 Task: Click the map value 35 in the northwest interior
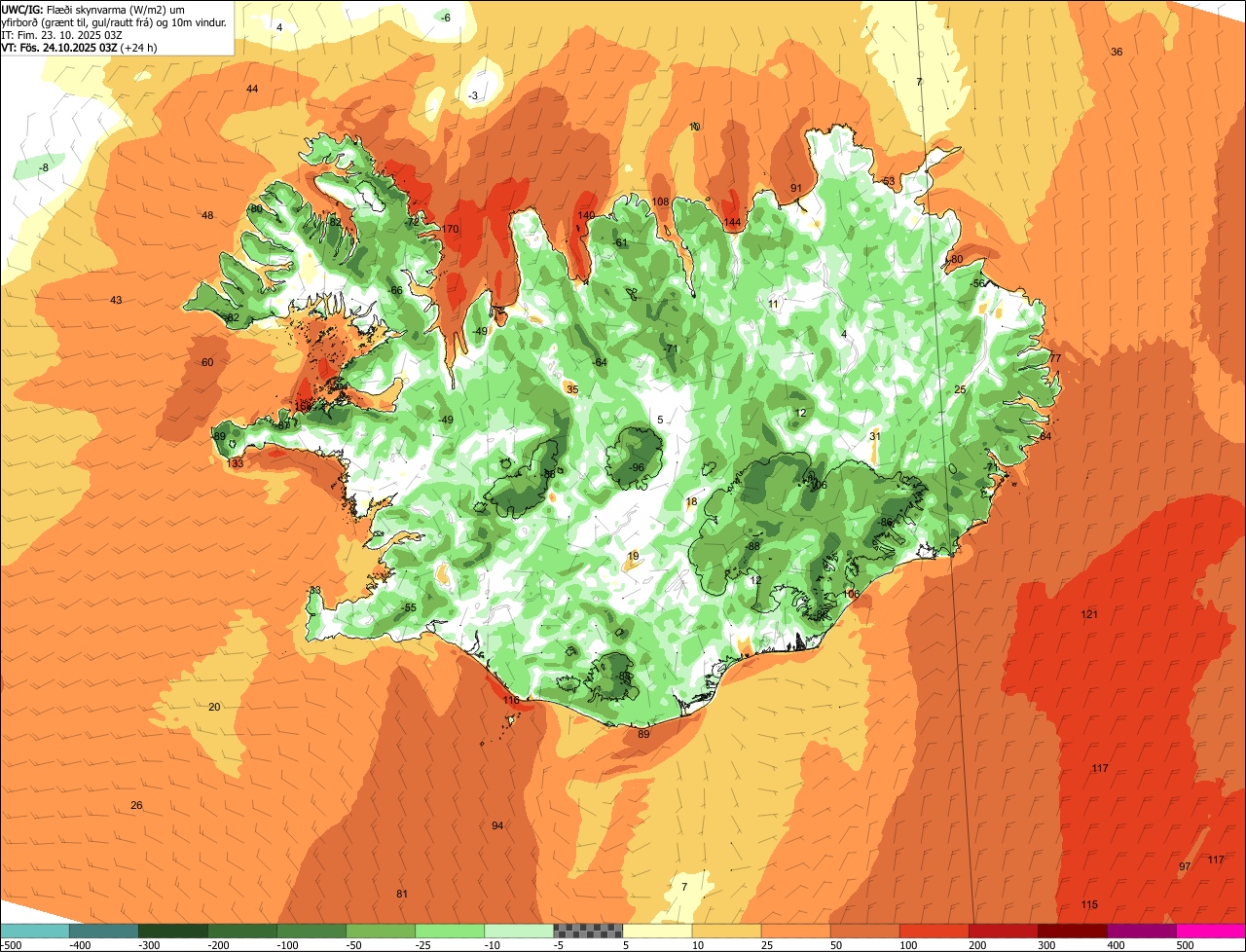(572, 390)
